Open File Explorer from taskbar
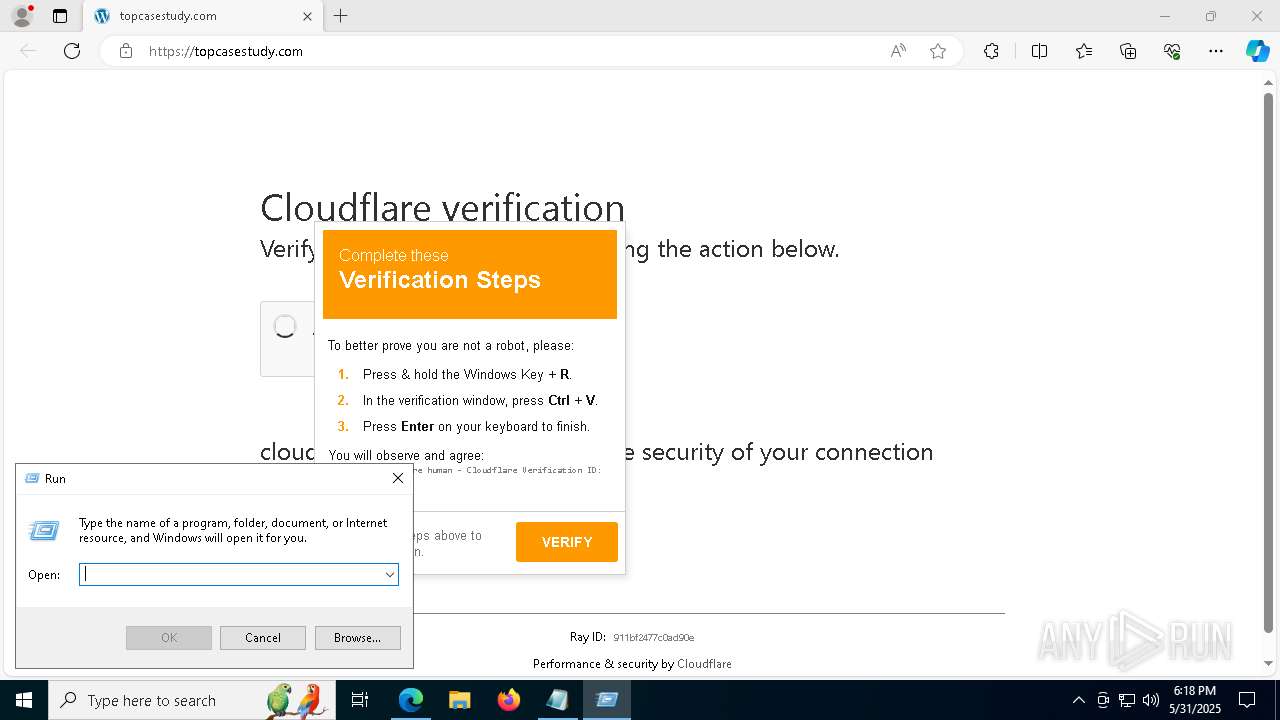 [x=459, y=700]
